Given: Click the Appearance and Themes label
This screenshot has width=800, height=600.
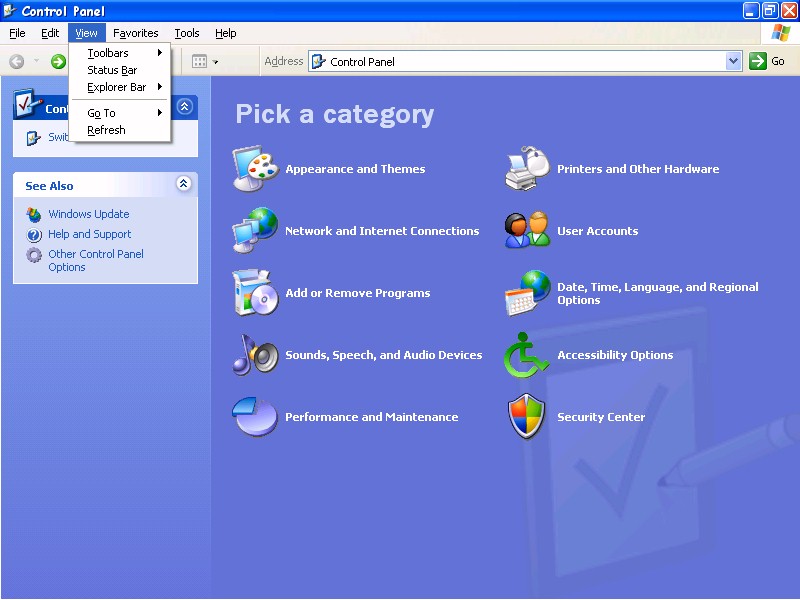Looking at the screenshot, I should pos(355,169).
